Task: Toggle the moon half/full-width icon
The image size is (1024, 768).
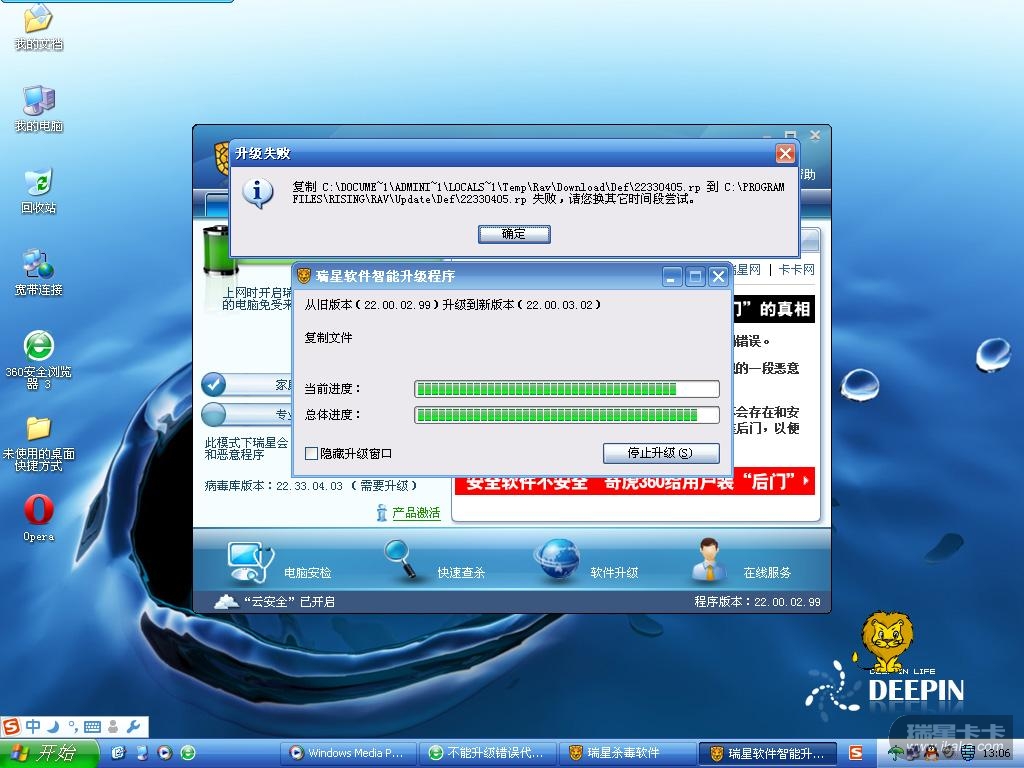Action: 53,727
